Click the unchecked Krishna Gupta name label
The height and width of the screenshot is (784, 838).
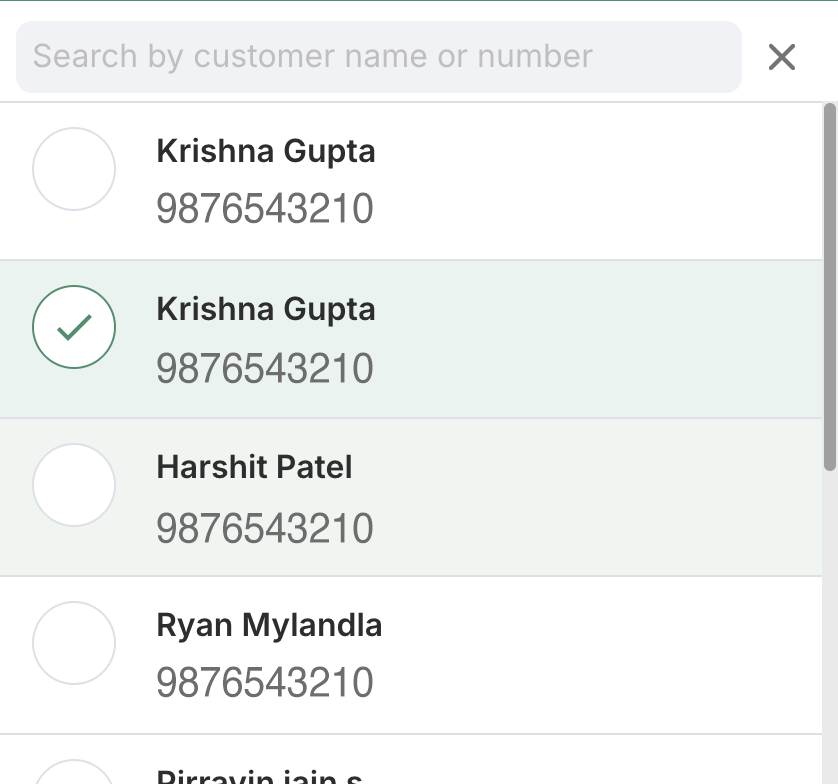click(x=266, y=151)
